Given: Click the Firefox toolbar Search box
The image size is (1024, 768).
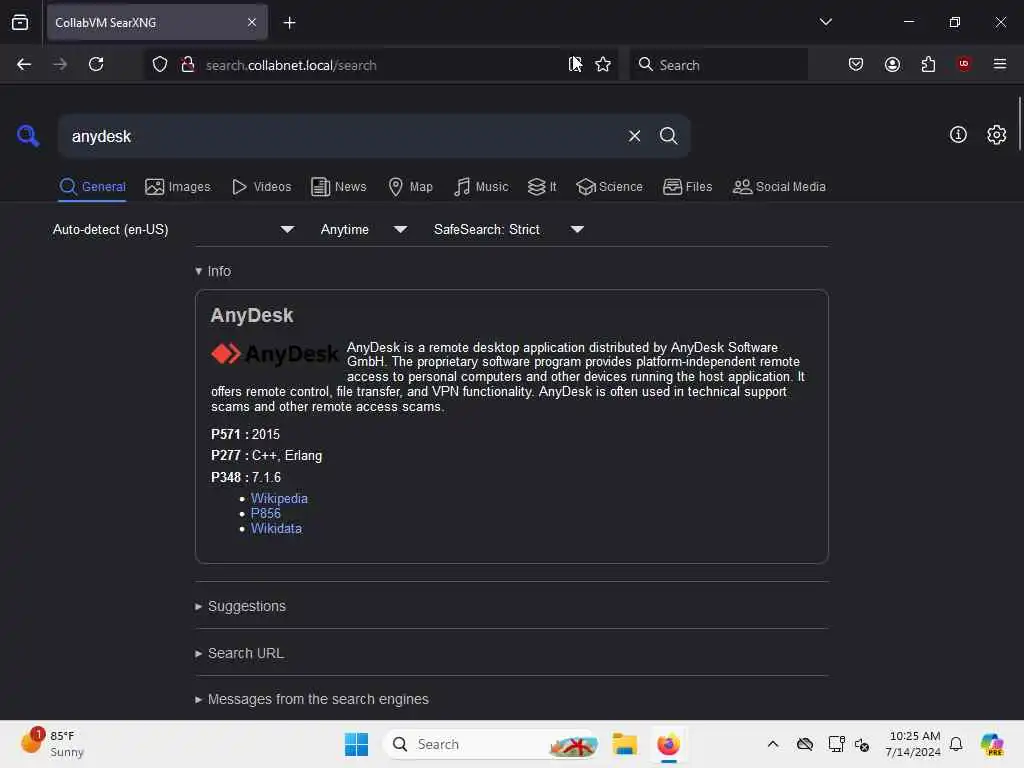Looking at the screenshot, I should (x=718, y=65).
